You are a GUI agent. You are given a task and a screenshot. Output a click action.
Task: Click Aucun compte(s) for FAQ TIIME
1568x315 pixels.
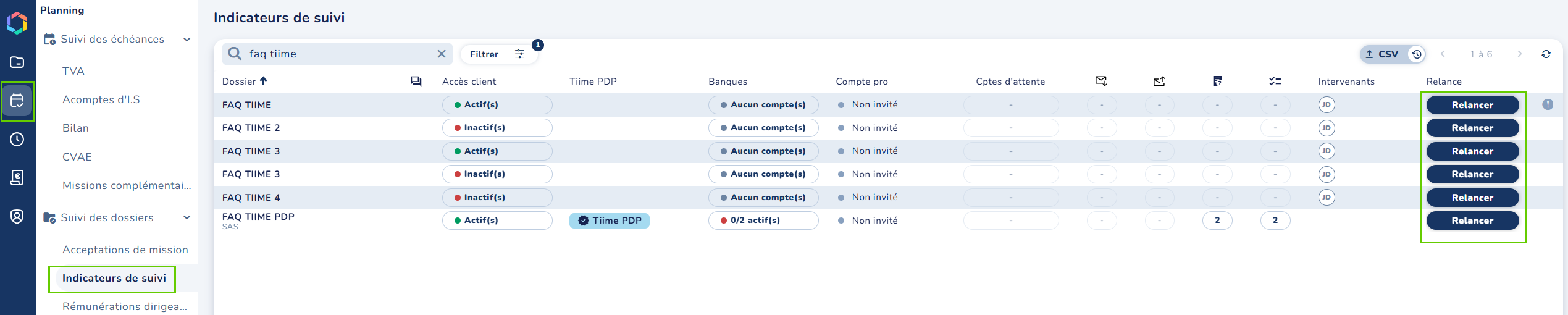pyautogui.click(x=763, y=105)
